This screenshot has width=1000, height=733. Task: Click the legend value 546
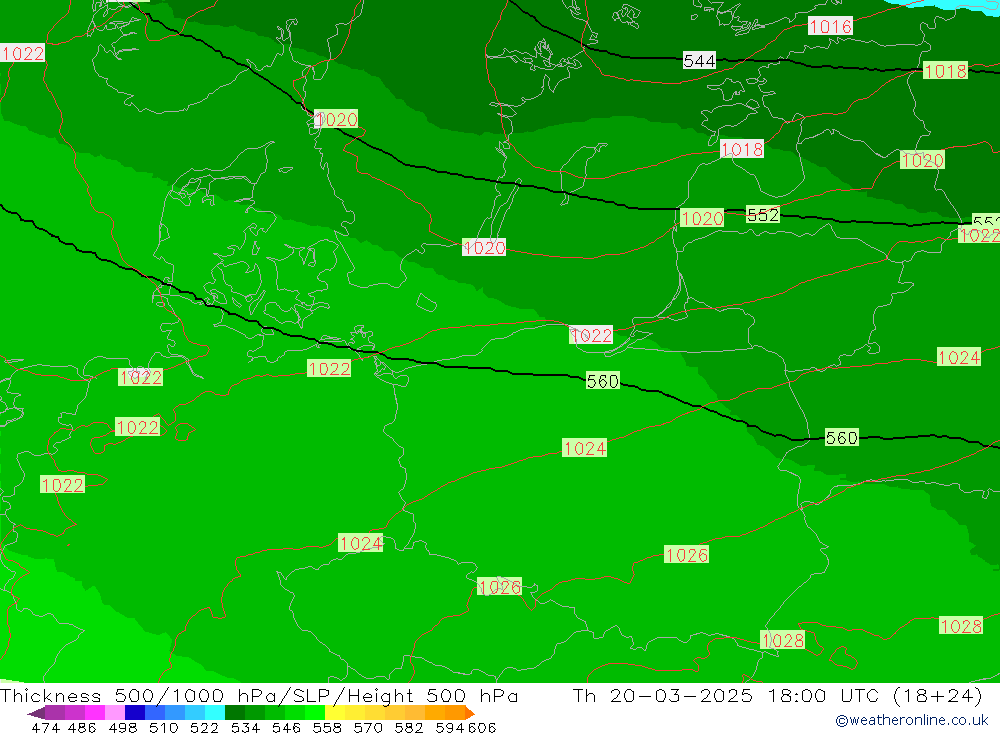286,727
